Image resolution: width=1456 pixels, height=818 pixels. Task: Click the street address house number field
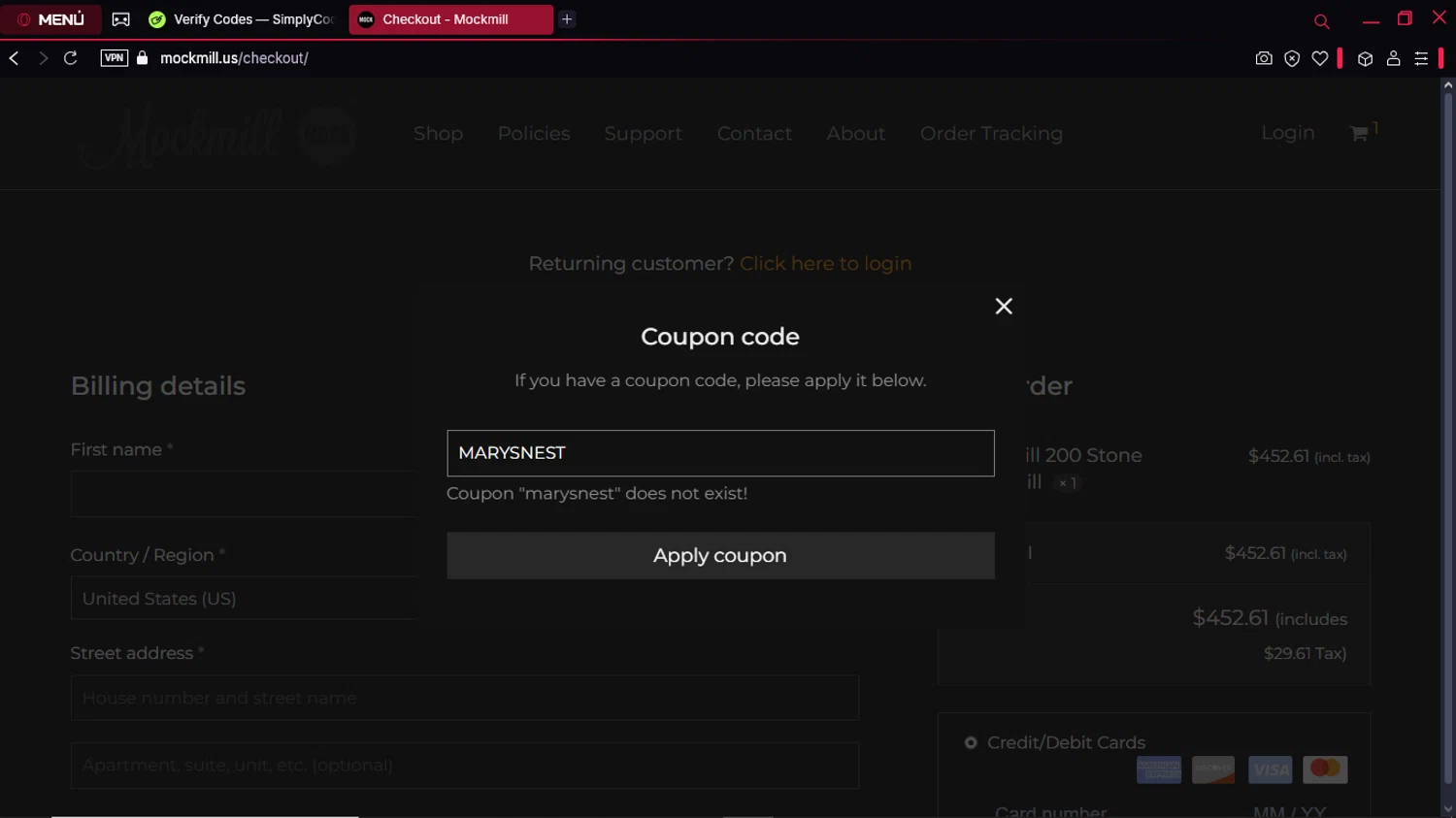(464, 698)
